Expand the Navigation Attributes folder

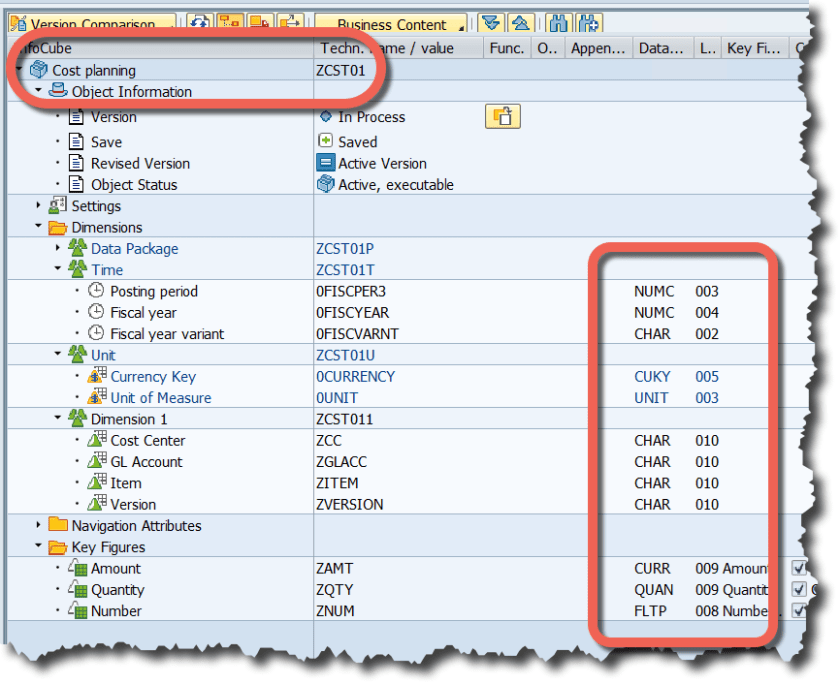click(39, 526)
